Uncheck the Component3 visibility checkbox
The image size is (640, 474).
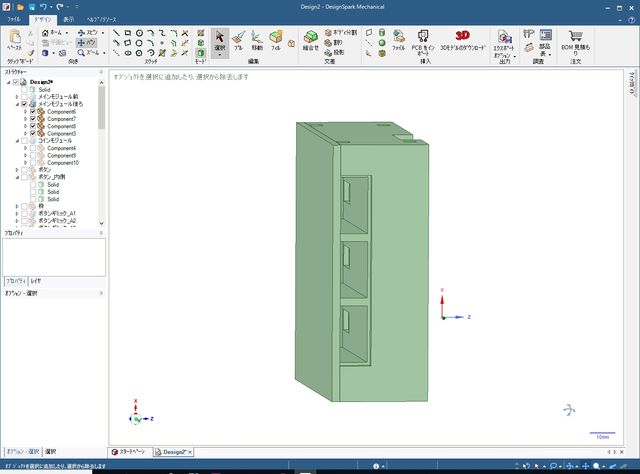point(33,134)
